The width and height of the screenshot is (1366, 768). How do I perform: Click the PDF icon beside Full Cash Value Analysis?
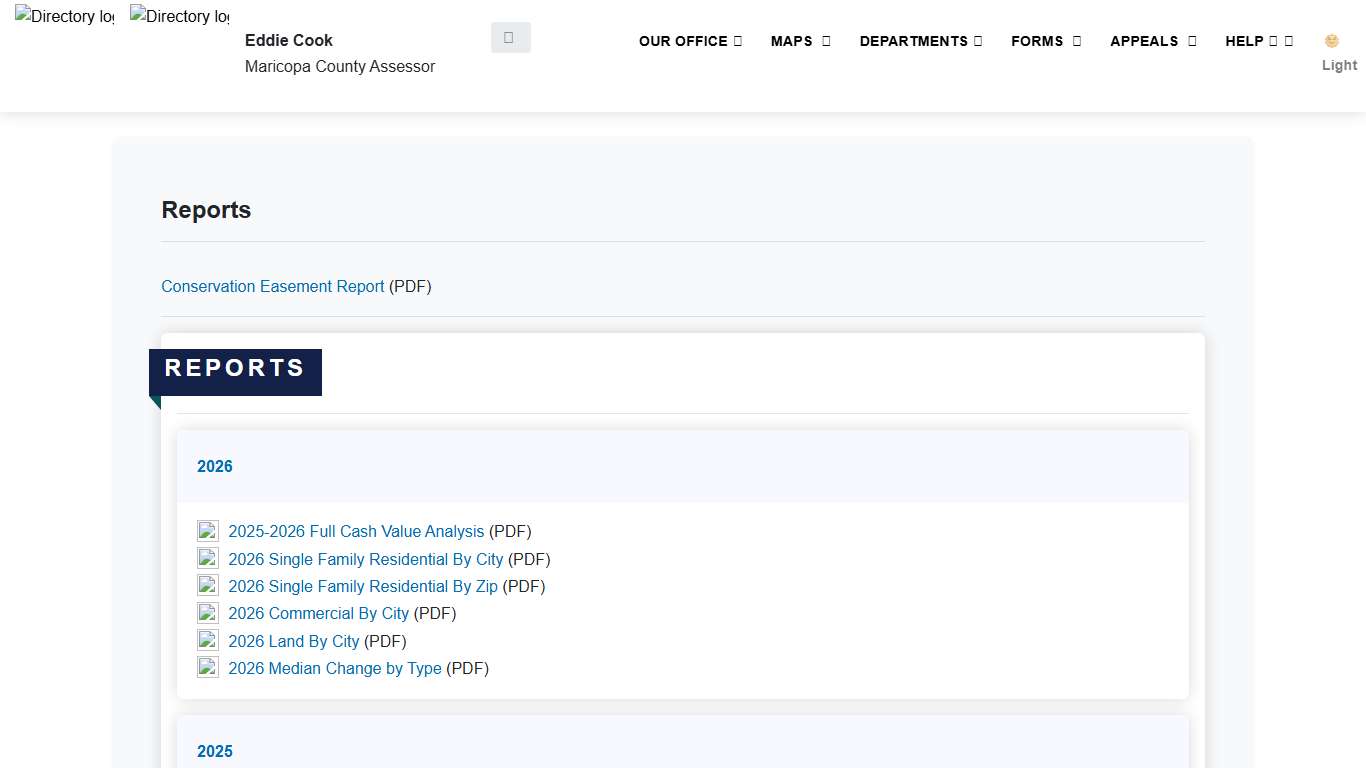point(208,531)
